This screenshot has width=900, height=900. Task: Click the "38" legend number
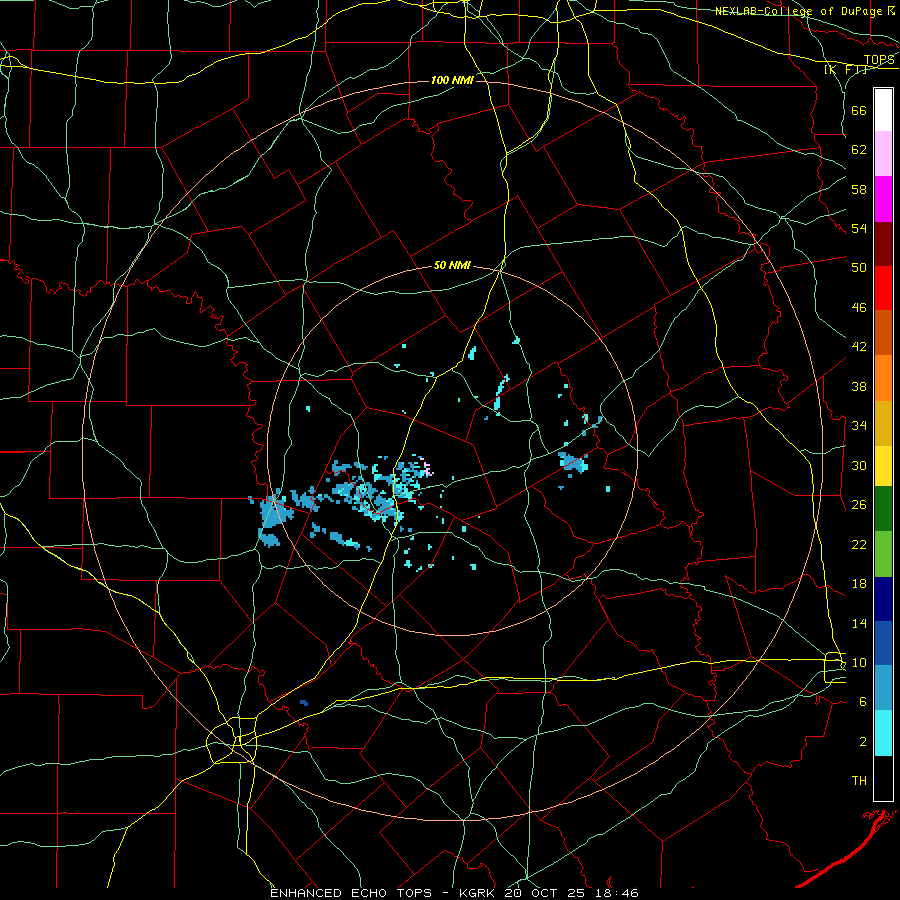859,386
